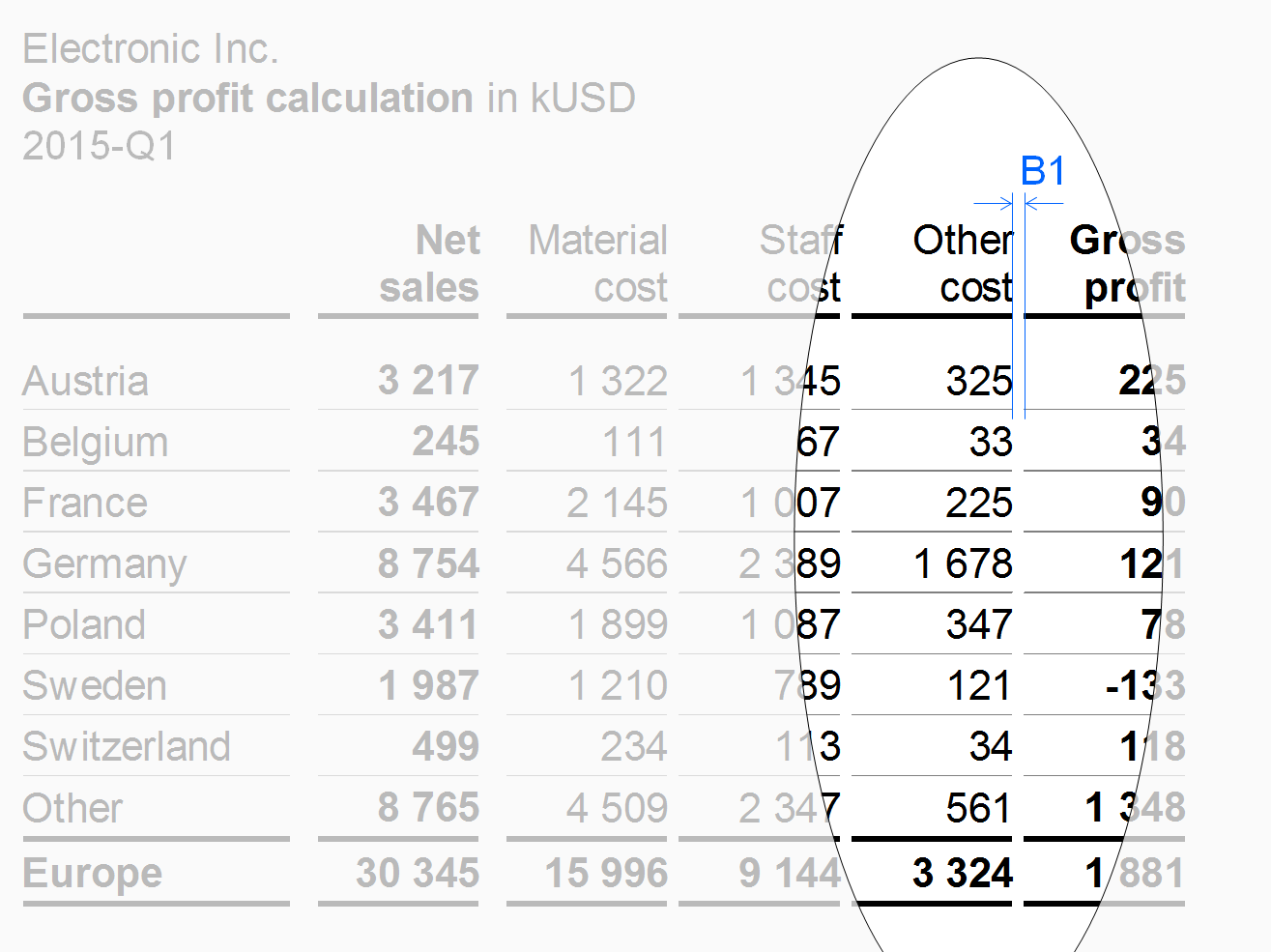Select the Net sales column header
1271x952 pixels.
[x=429, y=264]
